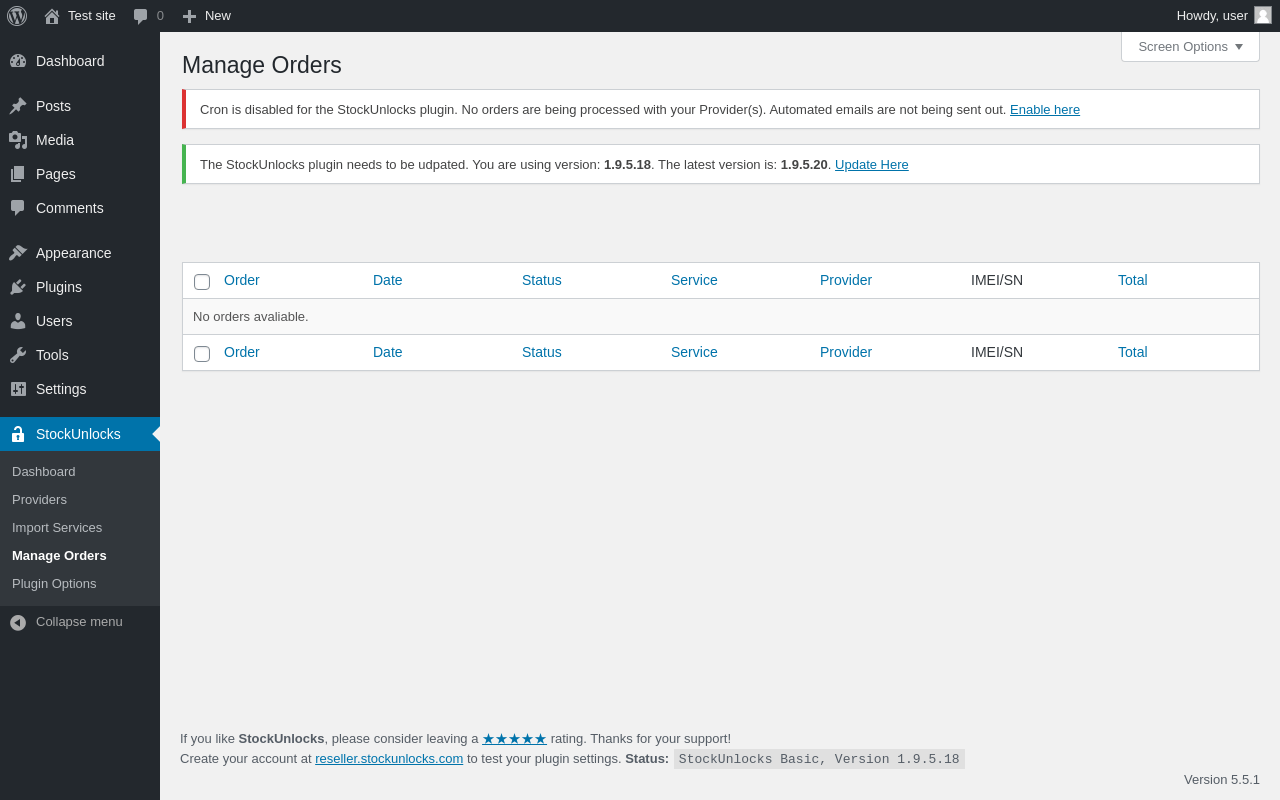Image resolution: width=1280 pixels, height=800 pixels.
Task: Open the Users menu
Action: tap(80, 321)
